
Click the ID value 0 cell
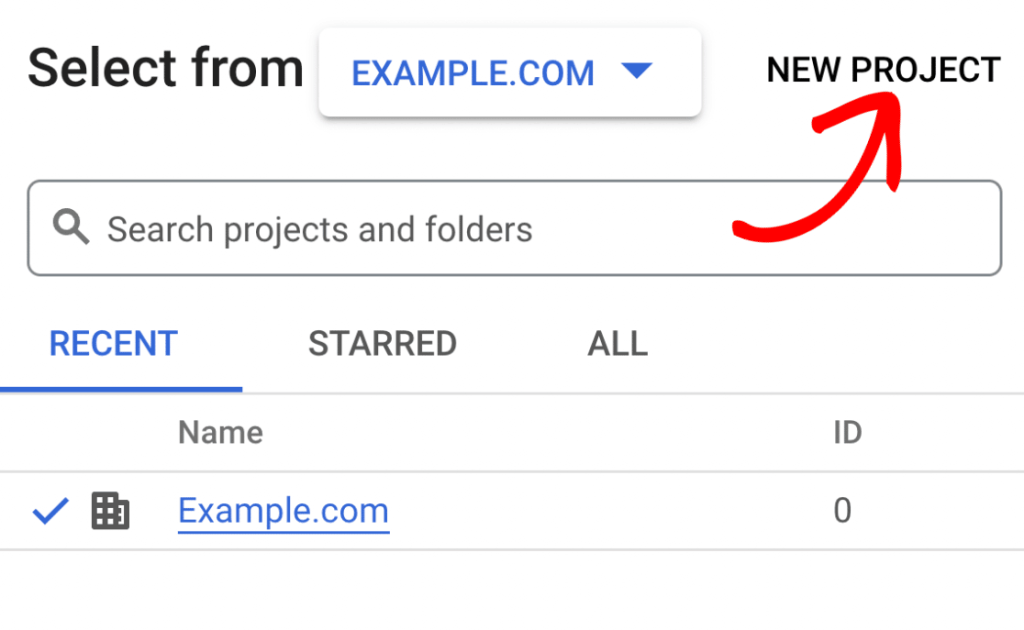pyautogui.click(x=842, y=511)
